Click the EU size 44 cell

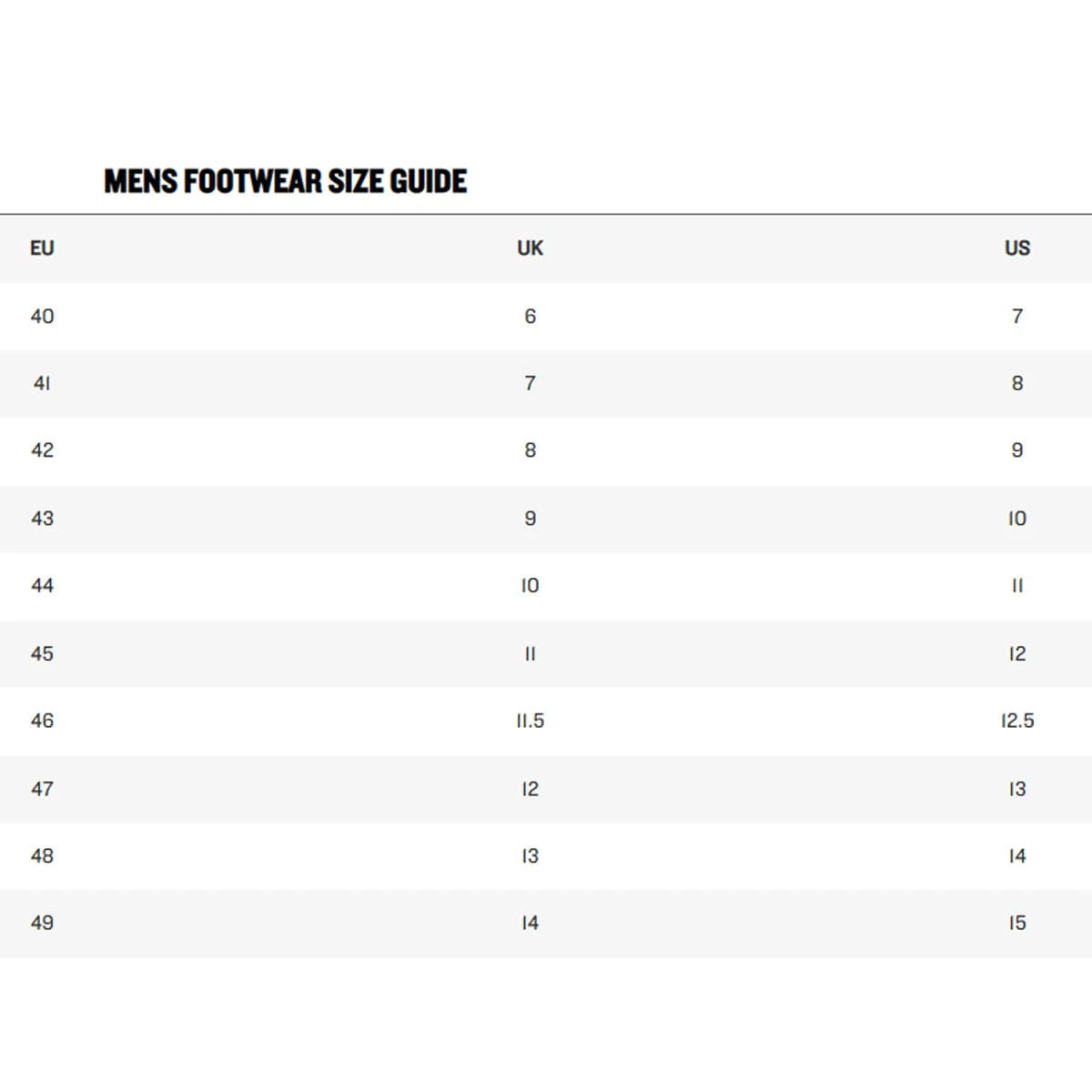(42, 586)
